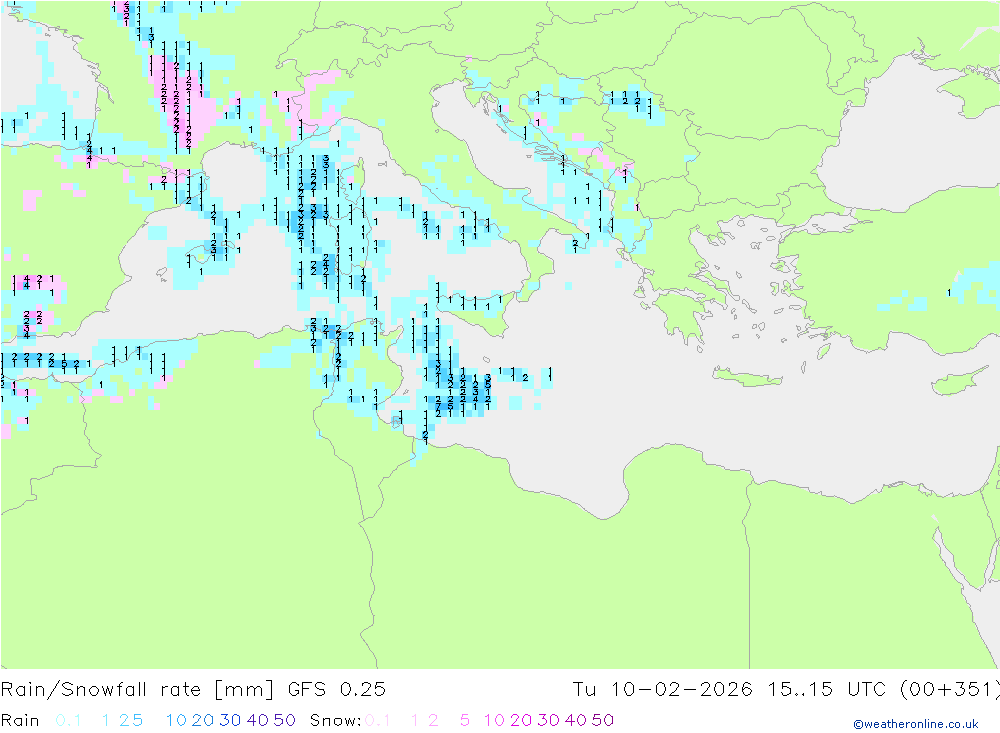Select the Snow 40 legend color value
The image size is (1000, 733).
click(575, 720)
